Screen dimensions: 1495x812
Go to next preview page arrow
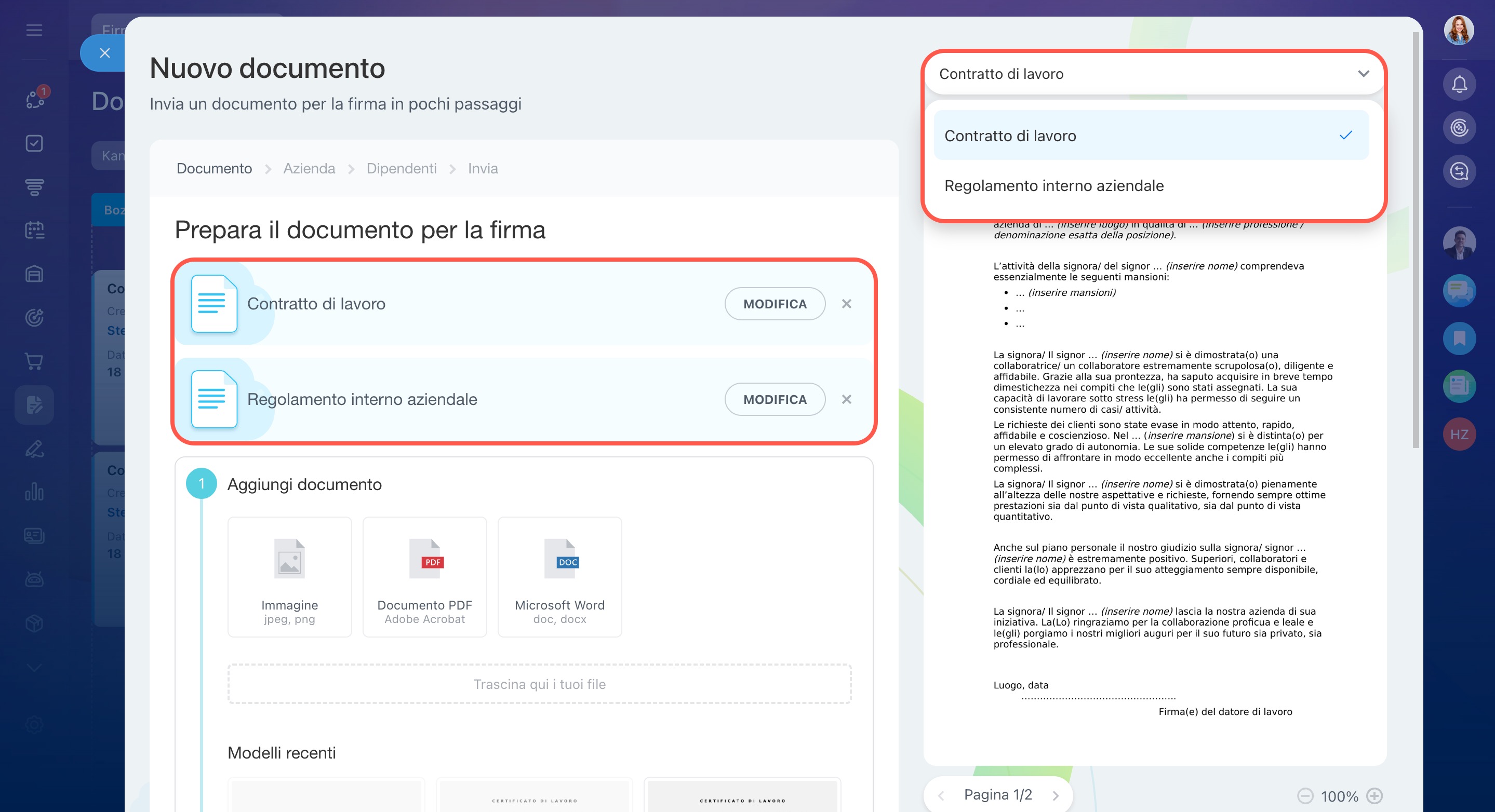(x=1056, y=796)
